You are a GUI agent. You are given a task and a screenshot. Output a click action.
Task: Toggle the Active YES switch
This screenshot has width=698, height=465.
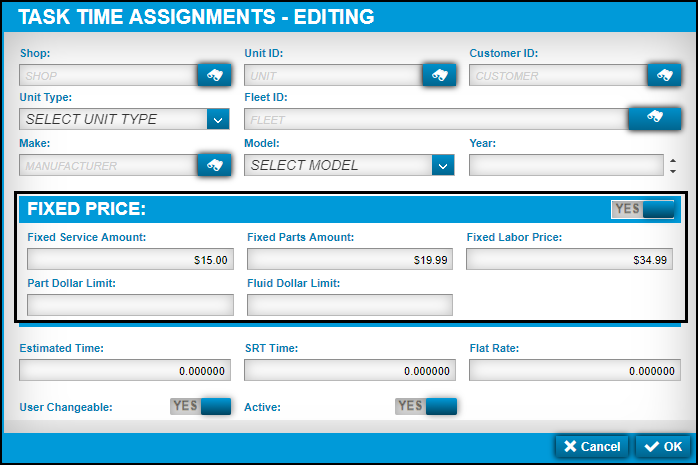tap(426, 406)
